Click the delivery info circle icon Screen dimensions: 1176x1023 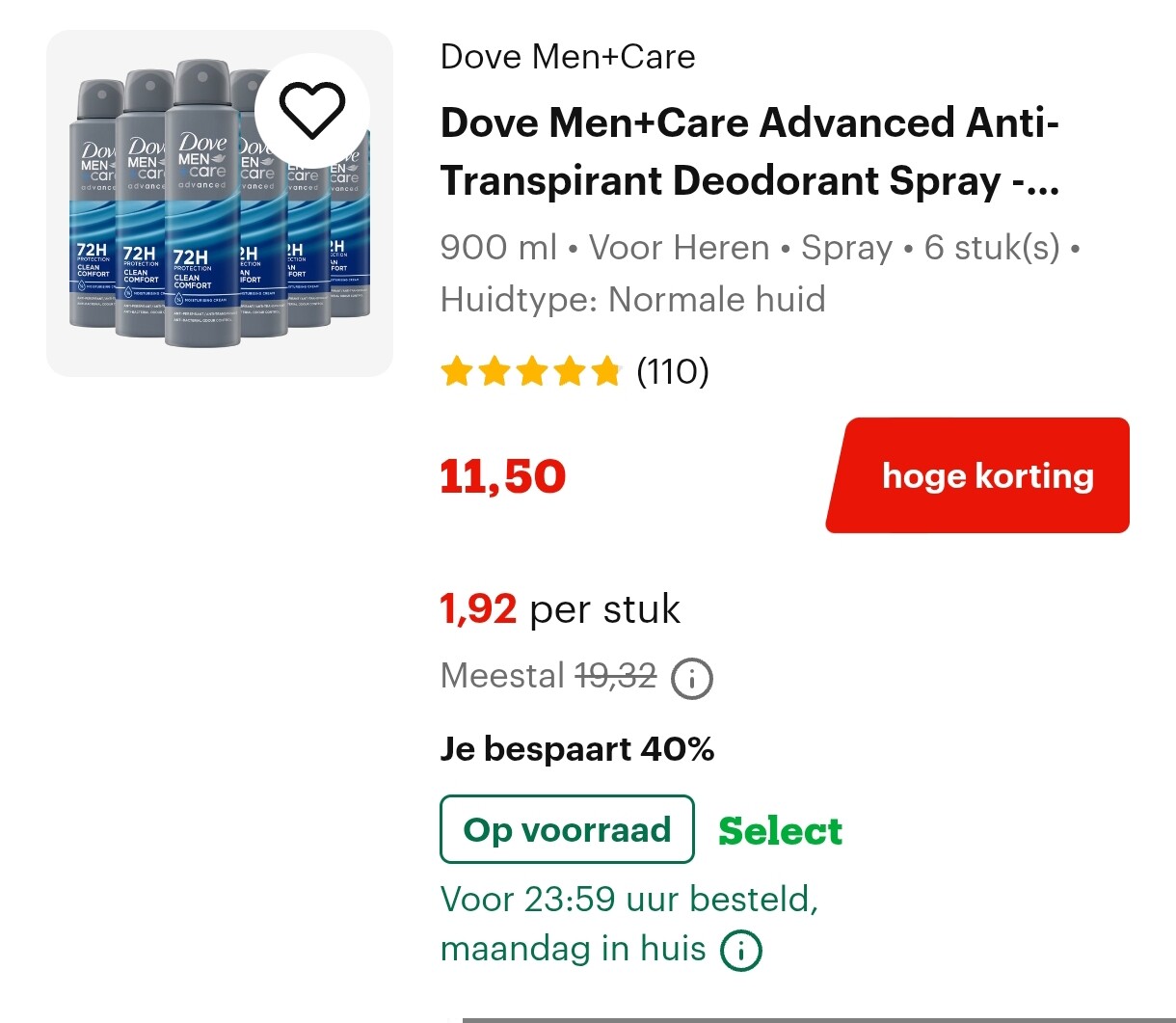(739, 950)
